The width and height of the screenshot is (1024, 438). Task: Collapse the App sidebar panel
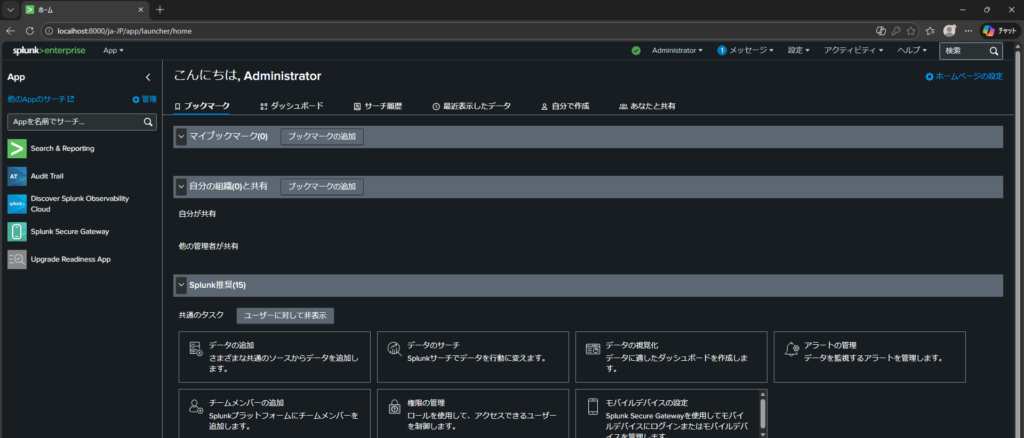(148, 77)
